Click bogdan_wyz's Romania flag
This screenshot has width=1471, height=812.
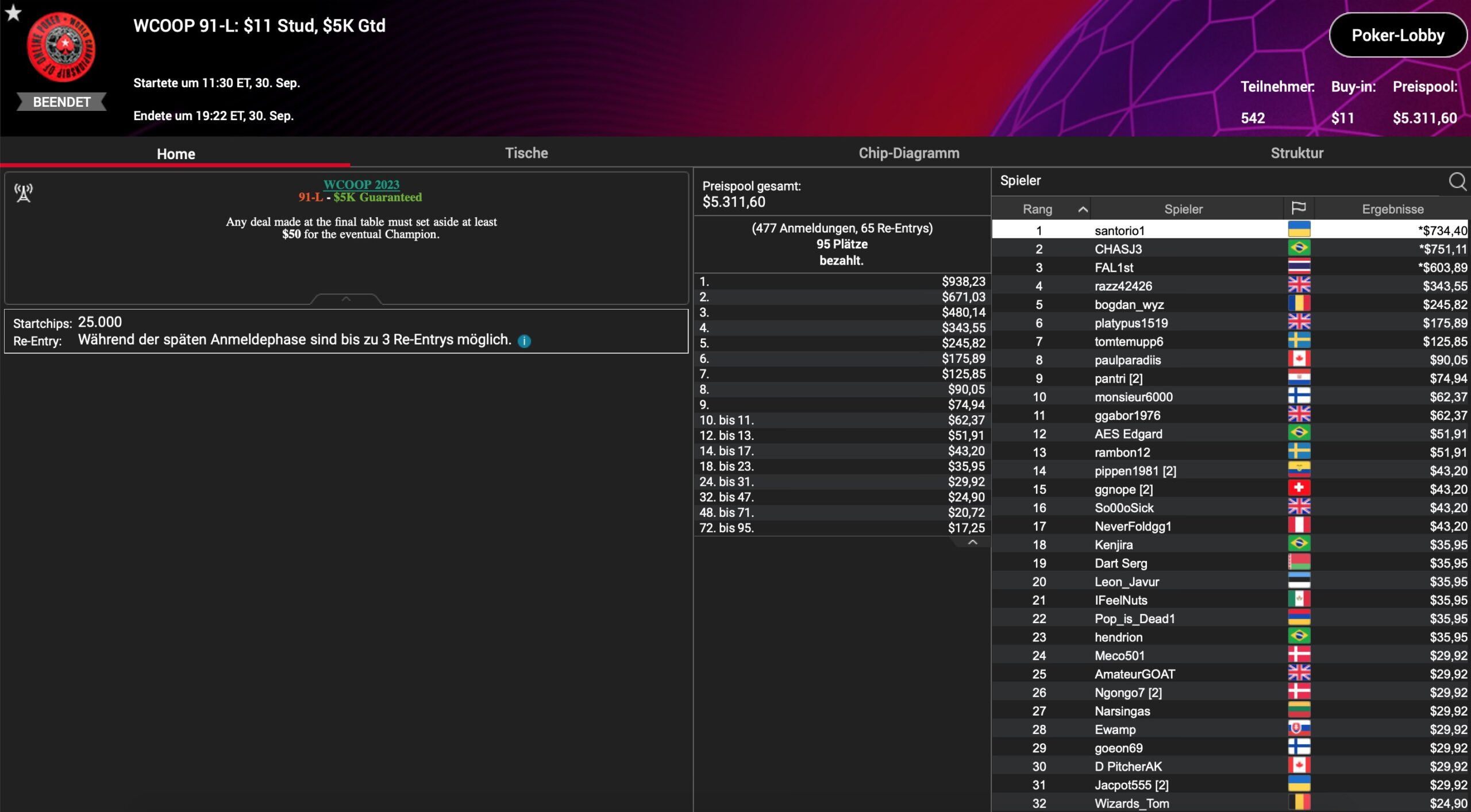pyautogui.click(x=1299, y=303)
